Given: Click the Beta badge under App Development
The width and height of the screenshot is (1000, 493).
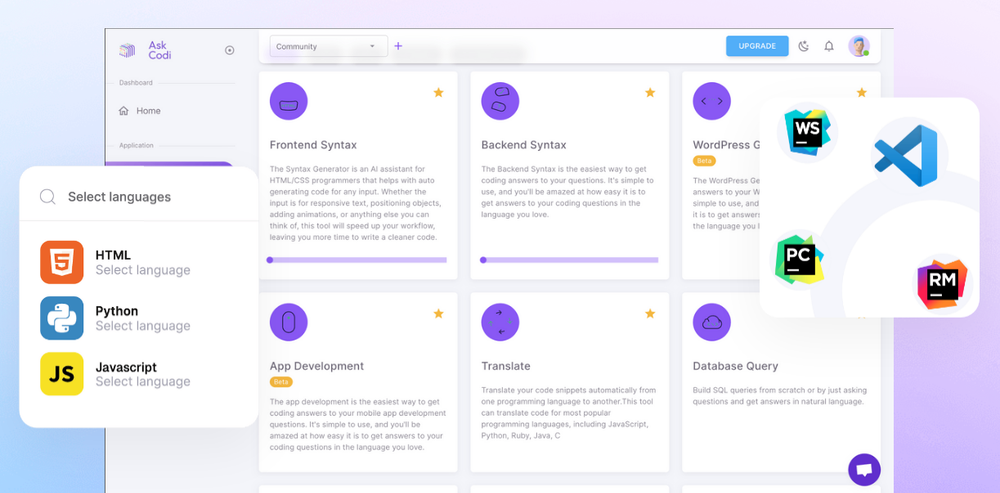Looking at the screenshot, I should click(281, 382).
